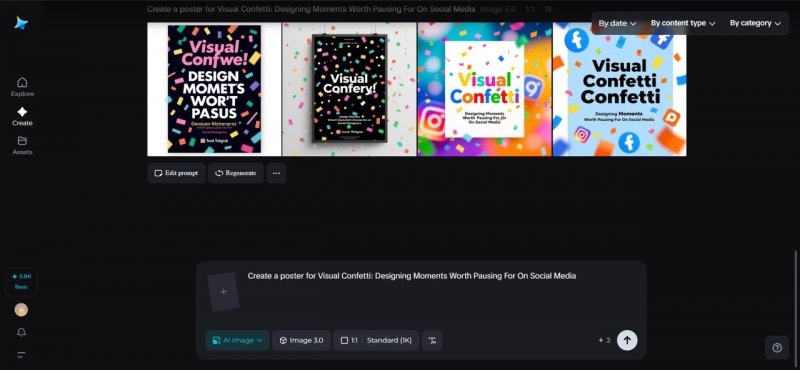Click the Regenerate button
This screenshot has width=800, height=370.
point(236,173)
